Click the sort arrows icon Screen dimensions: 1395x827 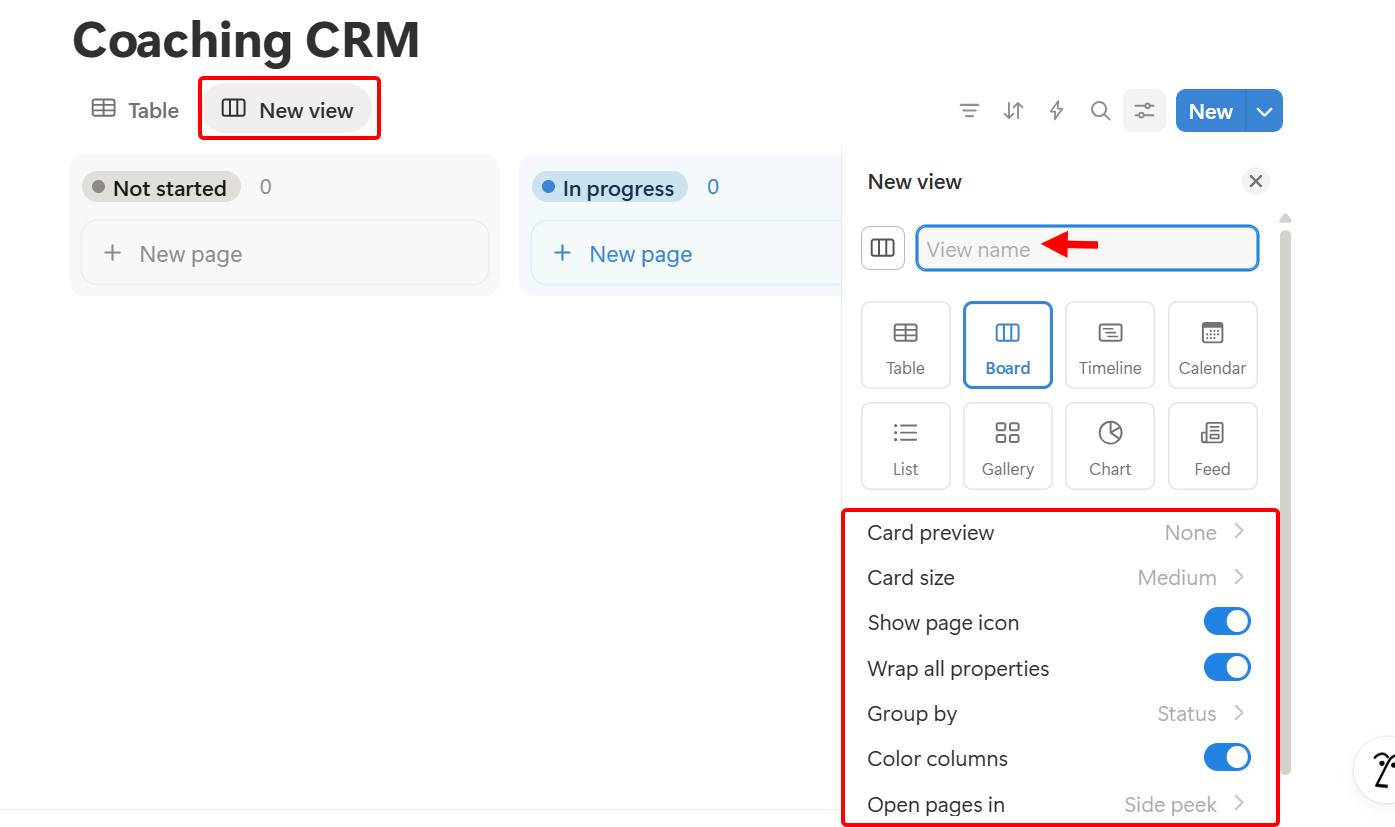coord(1012,110)
